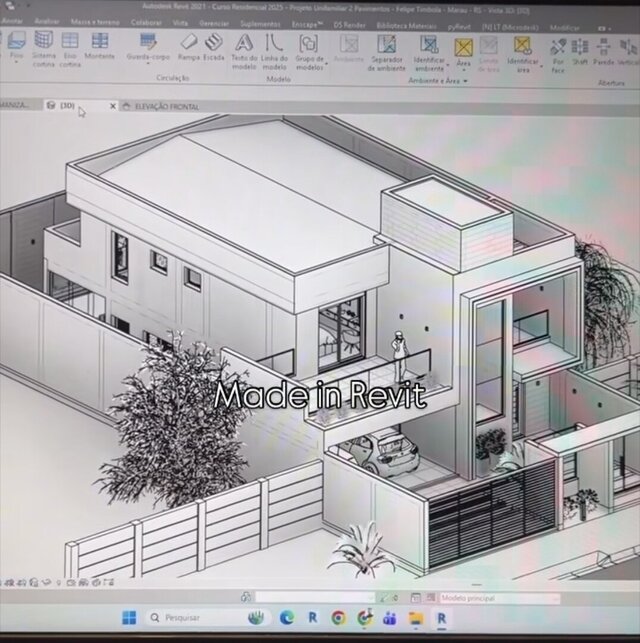Open the Colaborar ribbon tab
This screenshot has height=643, width=640.
(146, 22)
